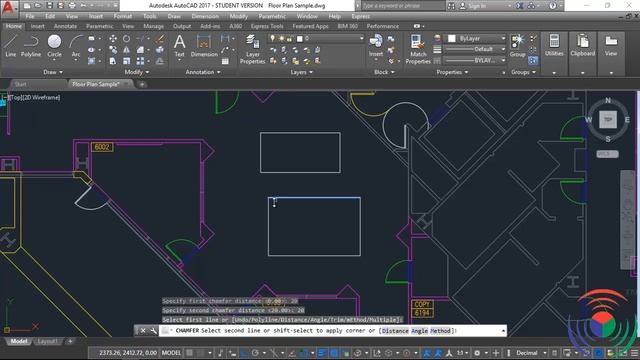Image resolution: width=640 pixels, height=360 pixels.
Task: Choose the Angle command option
Action: point(419,331)
